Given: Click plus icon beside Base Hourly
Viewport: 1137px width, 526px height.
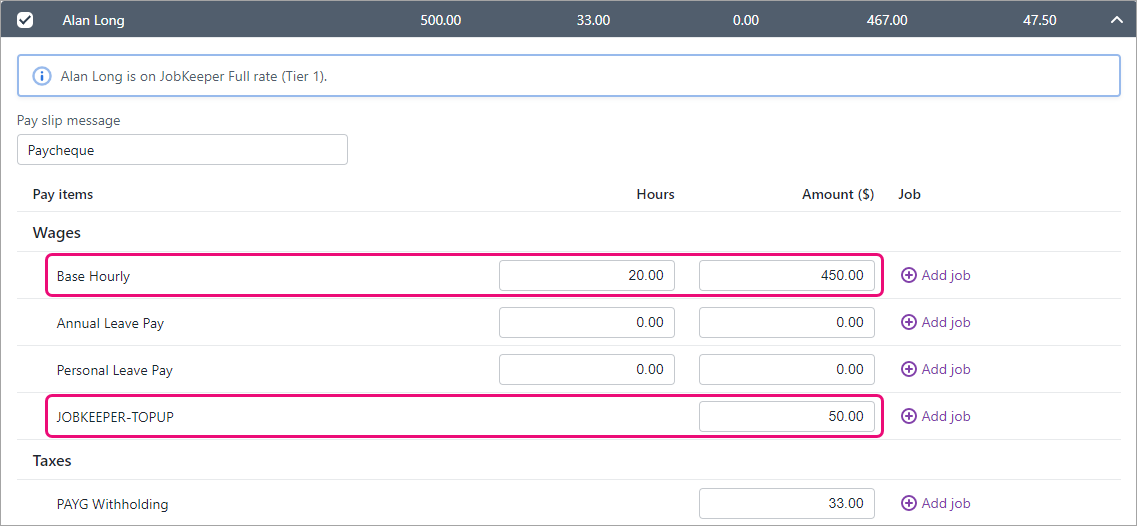Looking at the screenshot, I should pos(908,276).
